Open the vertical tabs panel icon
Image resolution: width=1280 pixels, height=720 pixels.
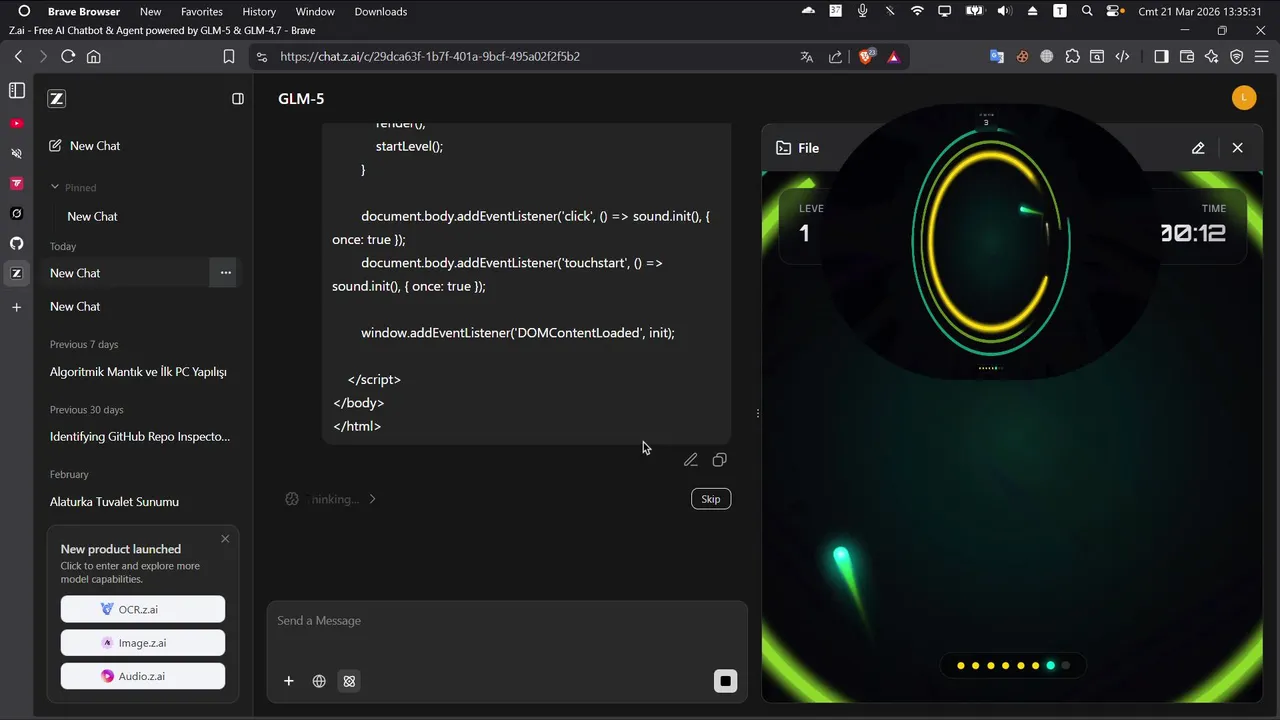click(x=16, y=91)
